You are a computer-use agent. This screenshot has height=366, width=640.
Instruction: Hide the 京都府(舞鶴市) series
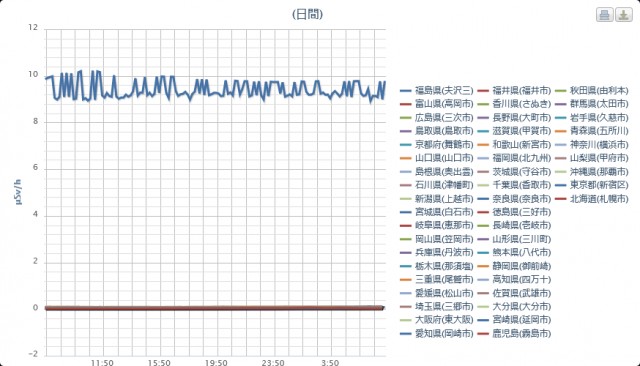click(436, 144)
